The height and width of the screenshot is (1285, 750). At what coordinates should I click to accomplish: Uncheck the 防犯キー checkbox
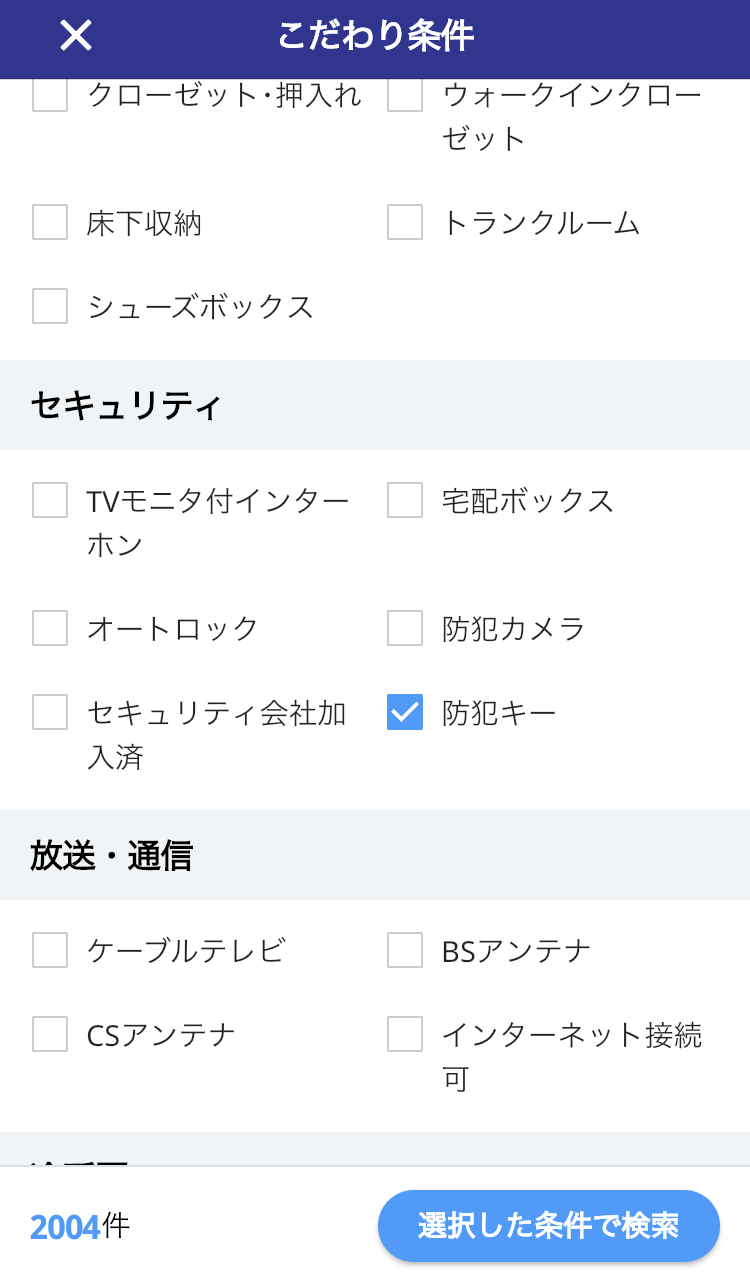[405, 712]
